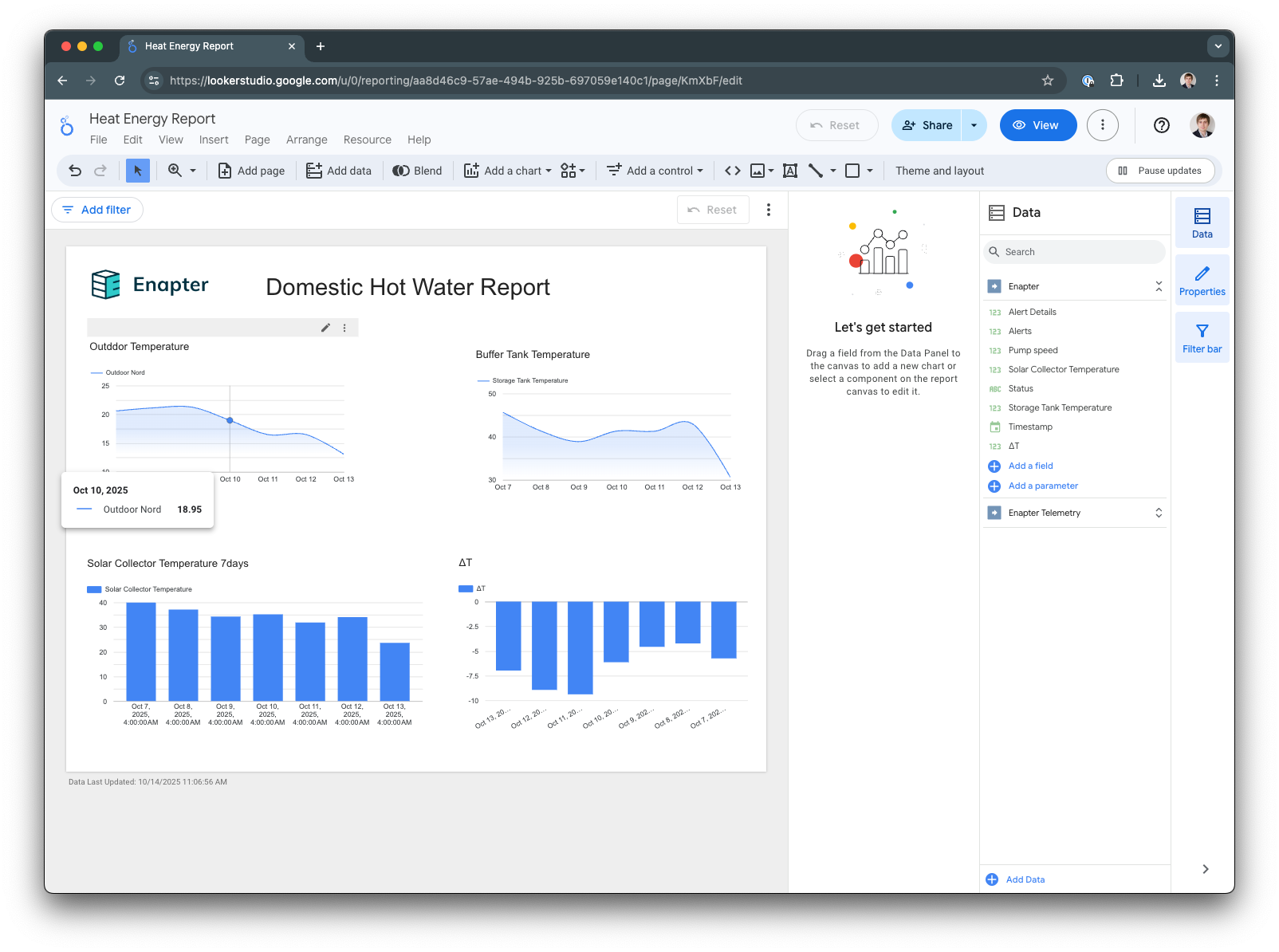The width and height of the screenshot is (1279, 952).
Task: Click the URL embed icon
Action: tap(732, 171)
